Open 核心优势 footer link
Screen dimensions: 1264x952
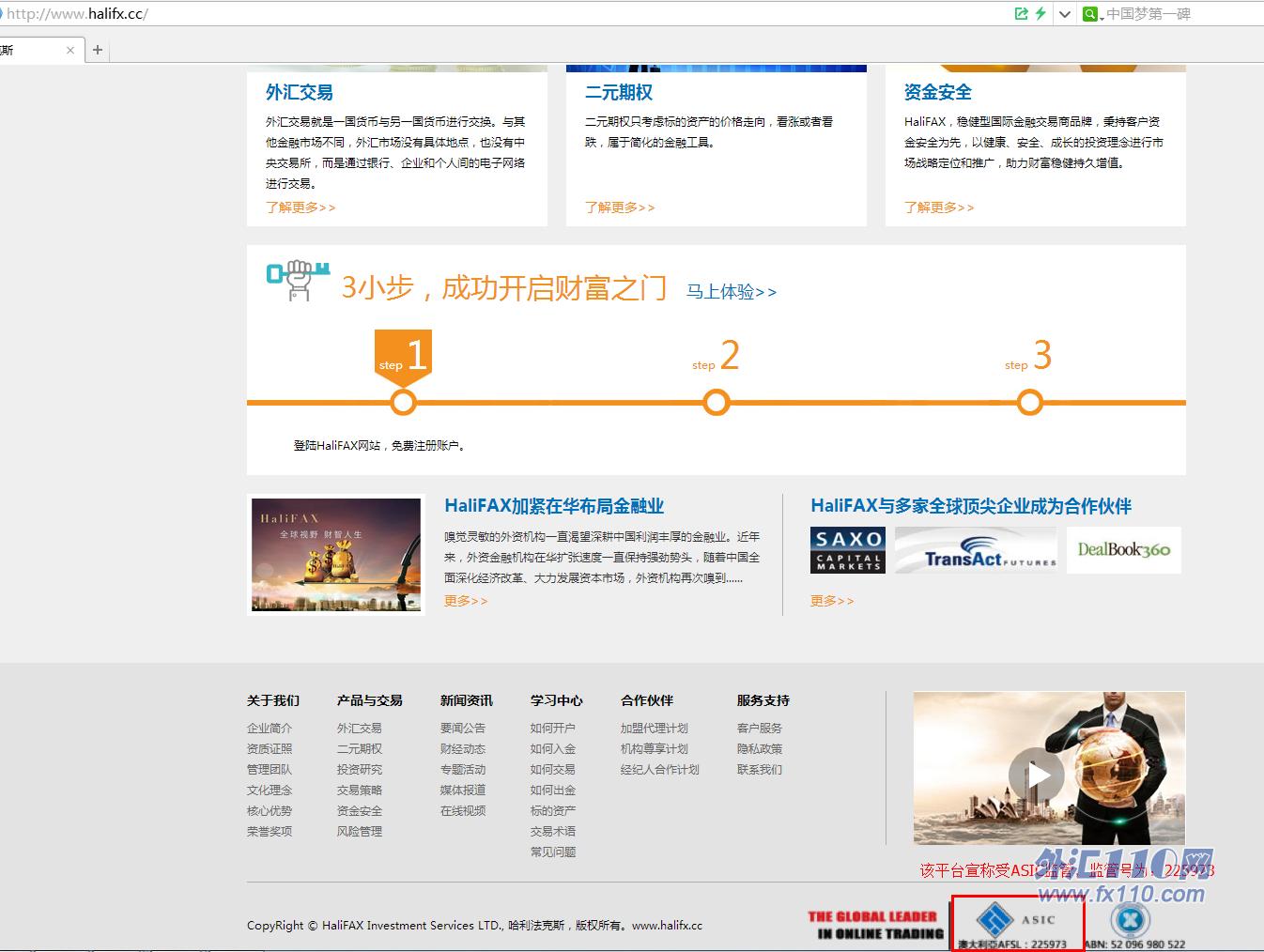point(270,811)
